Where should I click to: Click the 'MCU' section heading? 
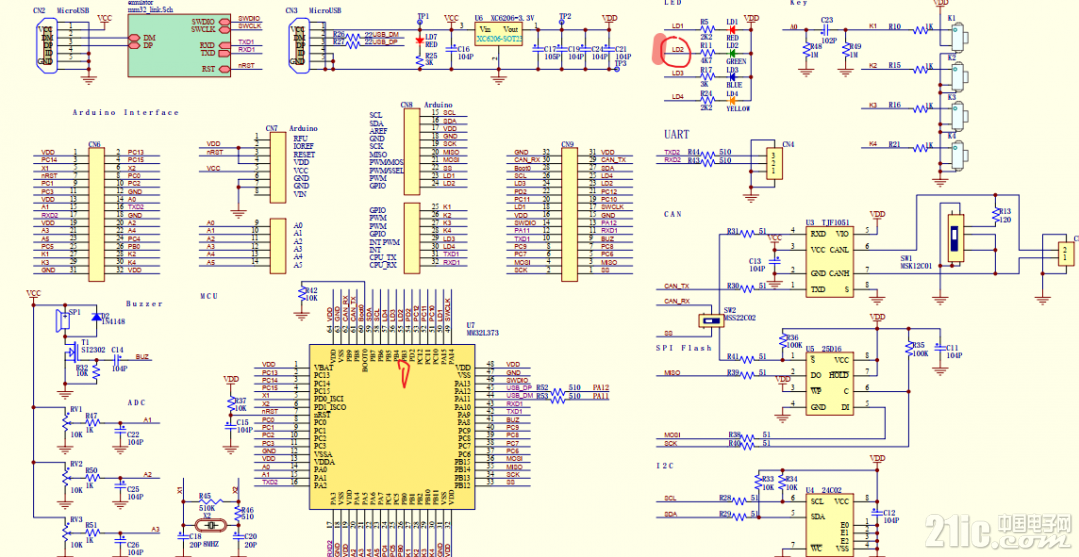tap(209, 295)
